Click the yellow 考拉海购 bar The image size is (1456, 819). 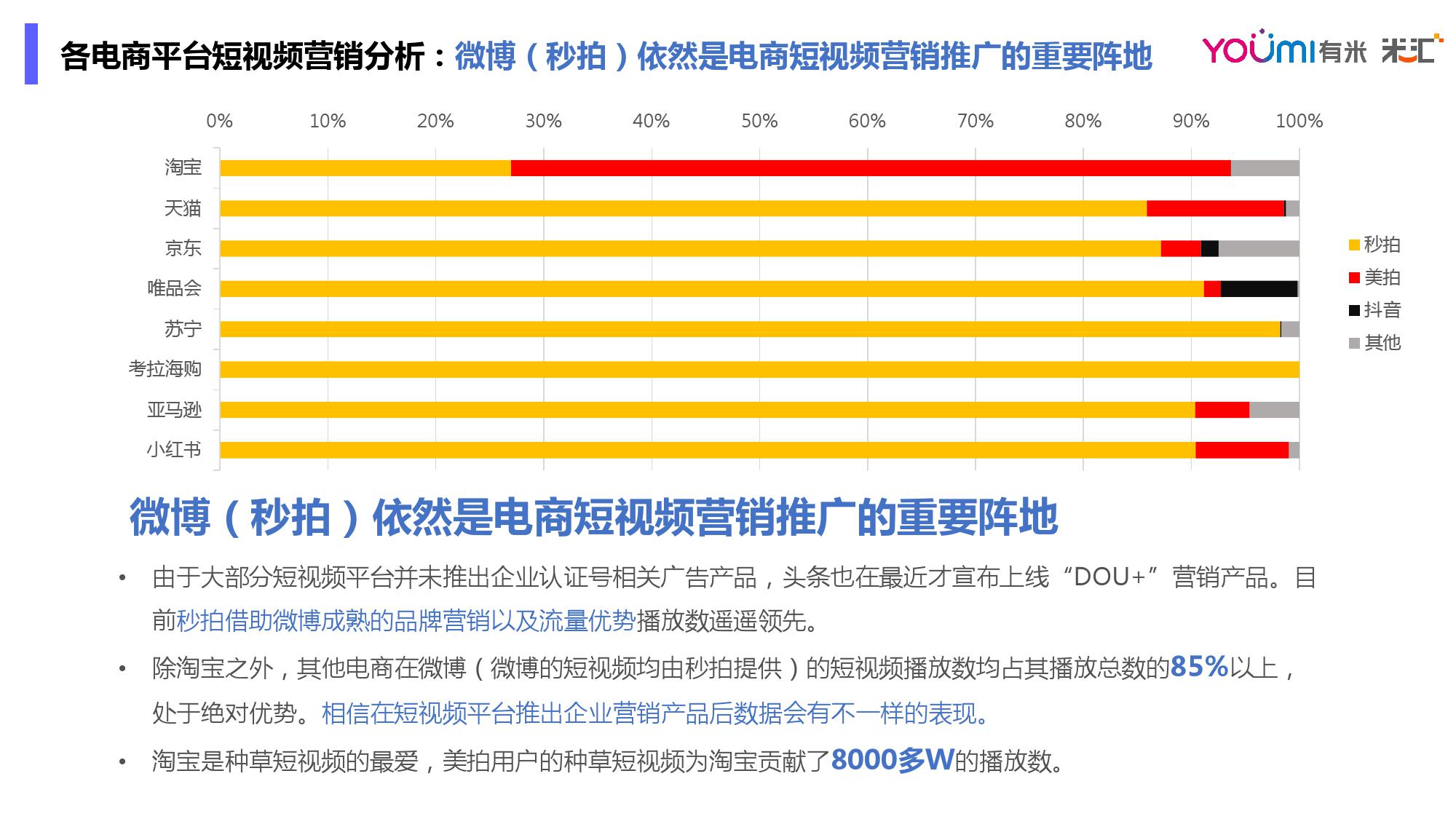tap(759, 369)
